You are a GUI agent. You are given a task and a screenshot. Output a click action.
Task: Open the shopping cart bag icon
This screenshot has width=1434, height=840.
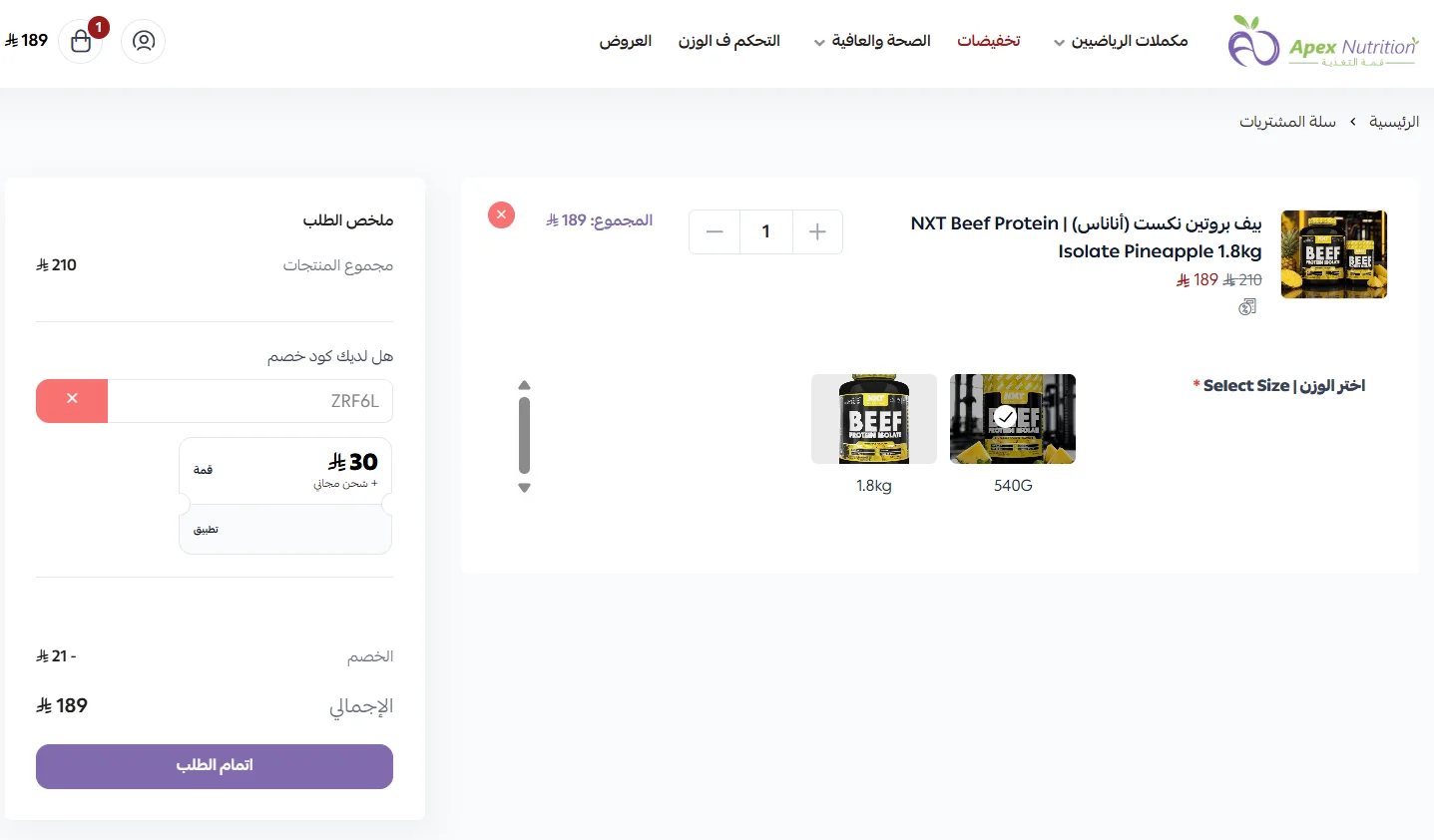pyautogui.click(x=81, y=41)
